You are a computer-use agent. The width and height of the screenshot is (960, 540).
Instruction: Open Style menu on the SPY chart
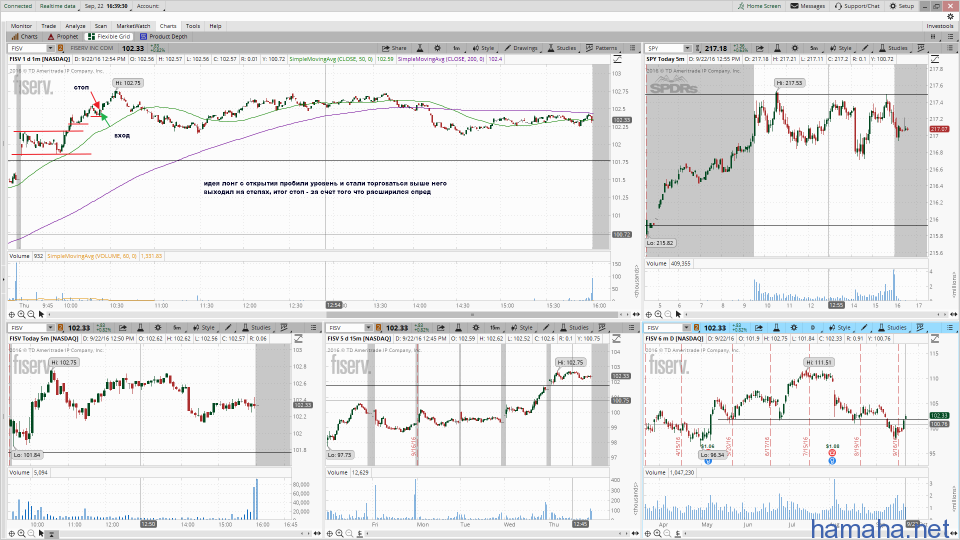coord(841,48)
